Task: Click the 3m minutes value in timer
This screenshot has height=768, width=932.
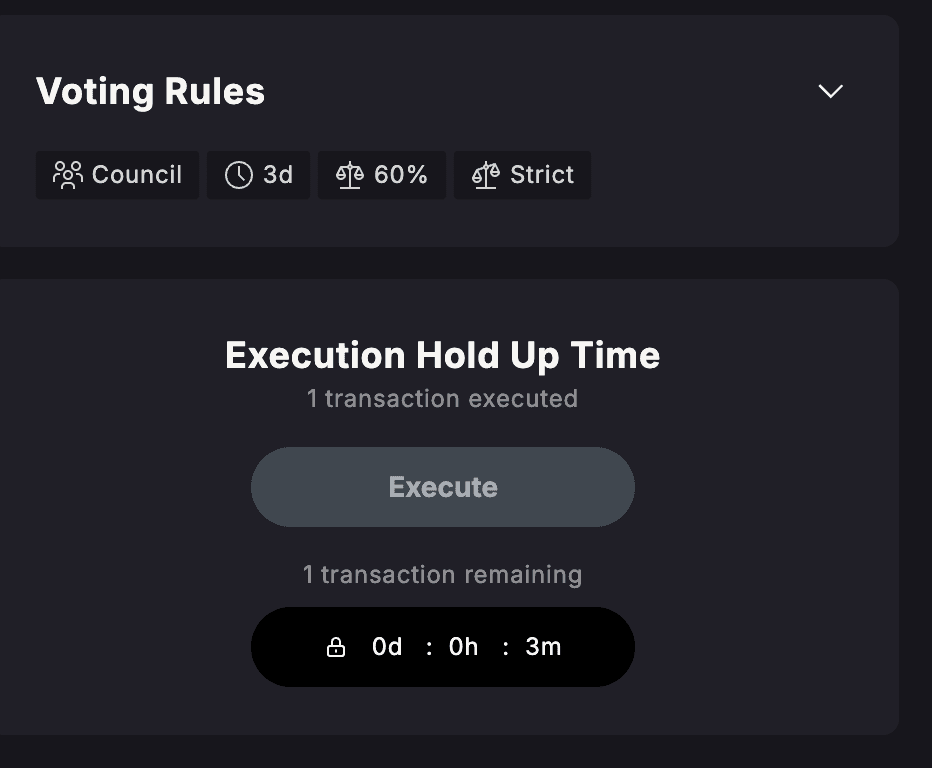Action: point(543,647)
